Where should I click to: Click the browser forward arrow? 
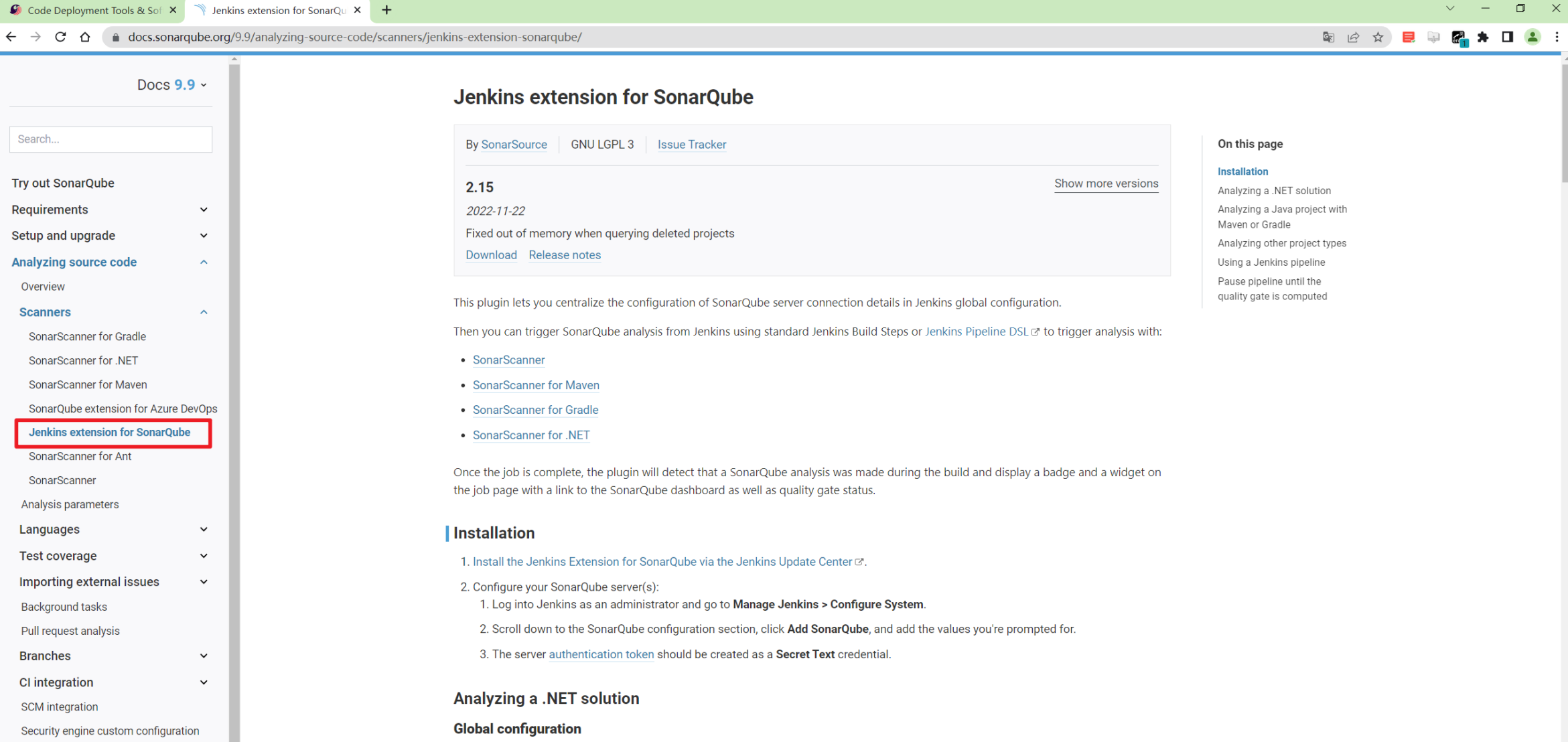coord(35,37)
